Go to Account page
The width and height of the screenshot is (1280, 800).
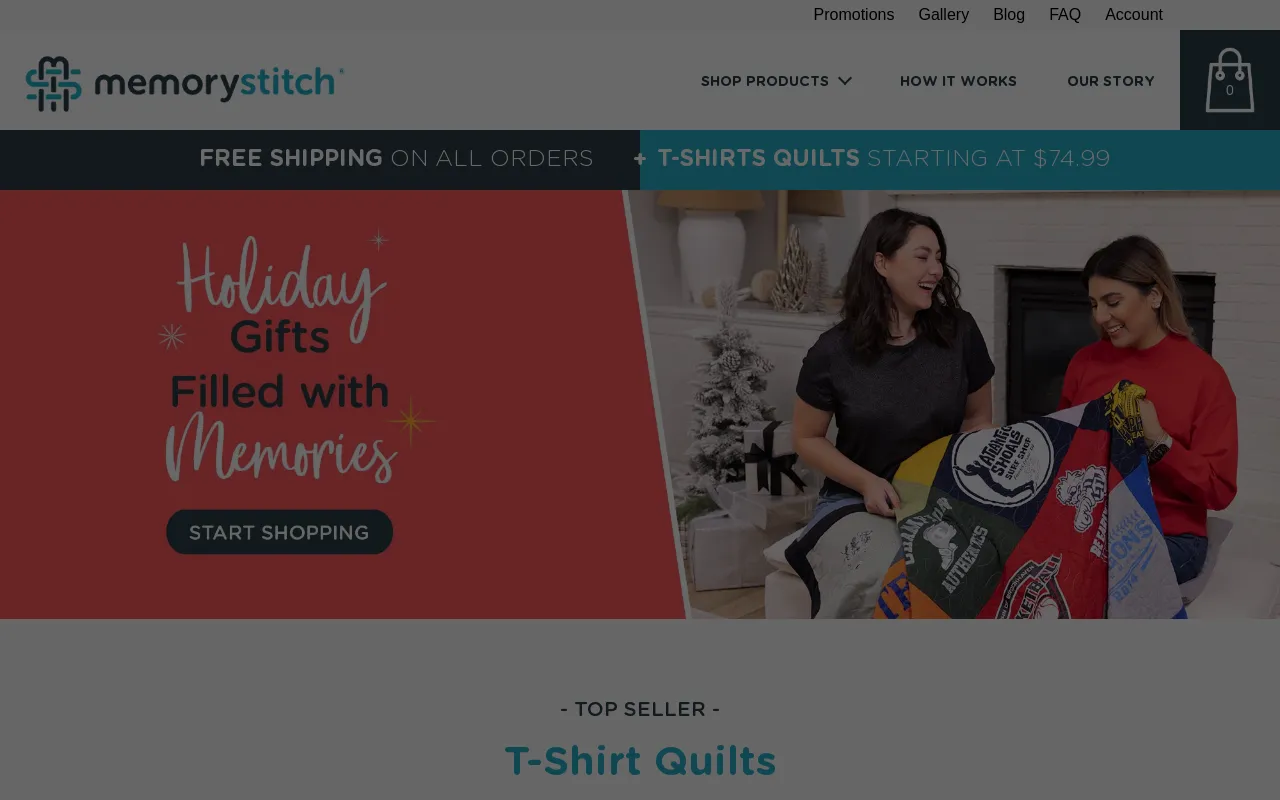tap(1134, 14)
